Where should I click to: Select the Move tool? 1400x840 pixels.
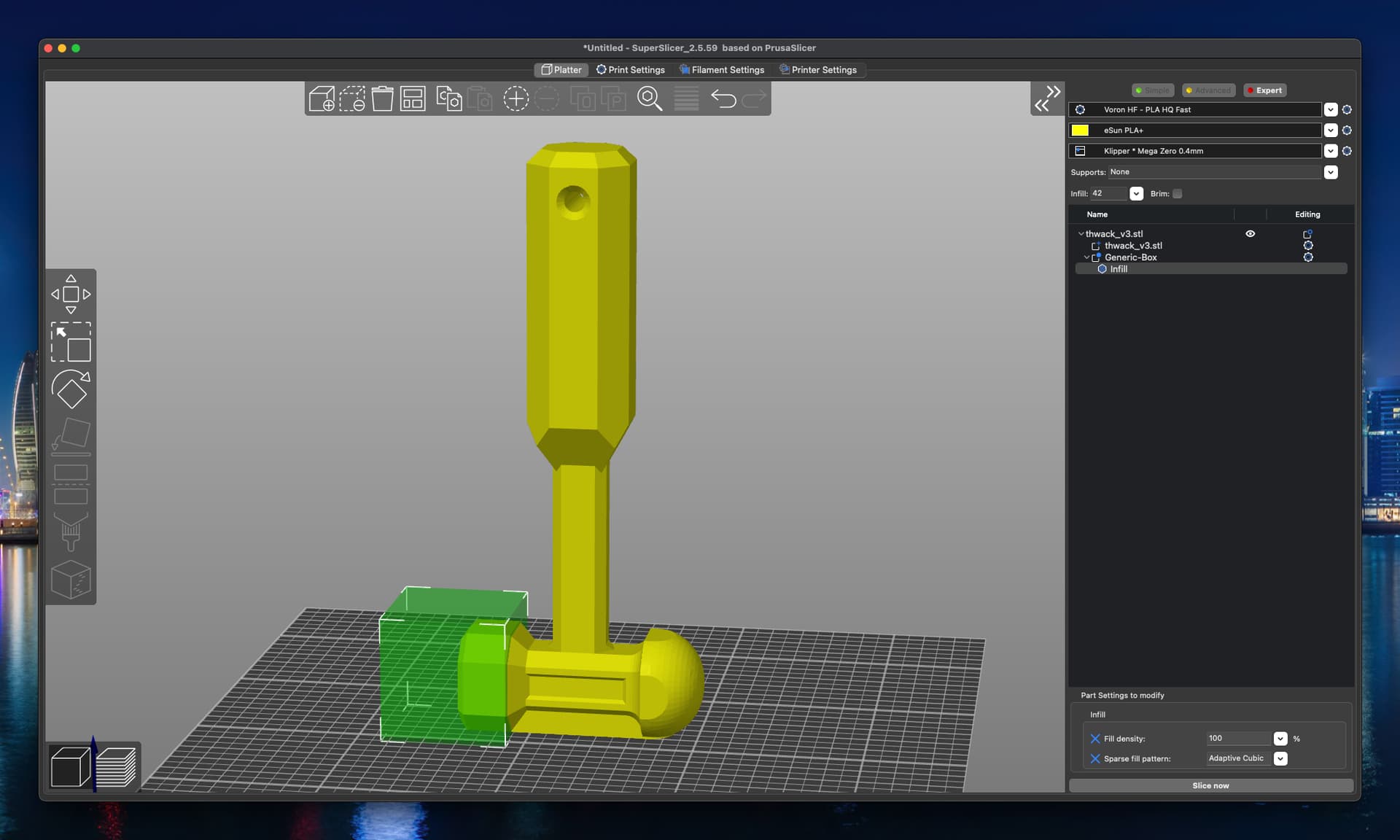[x=71, y=295]
